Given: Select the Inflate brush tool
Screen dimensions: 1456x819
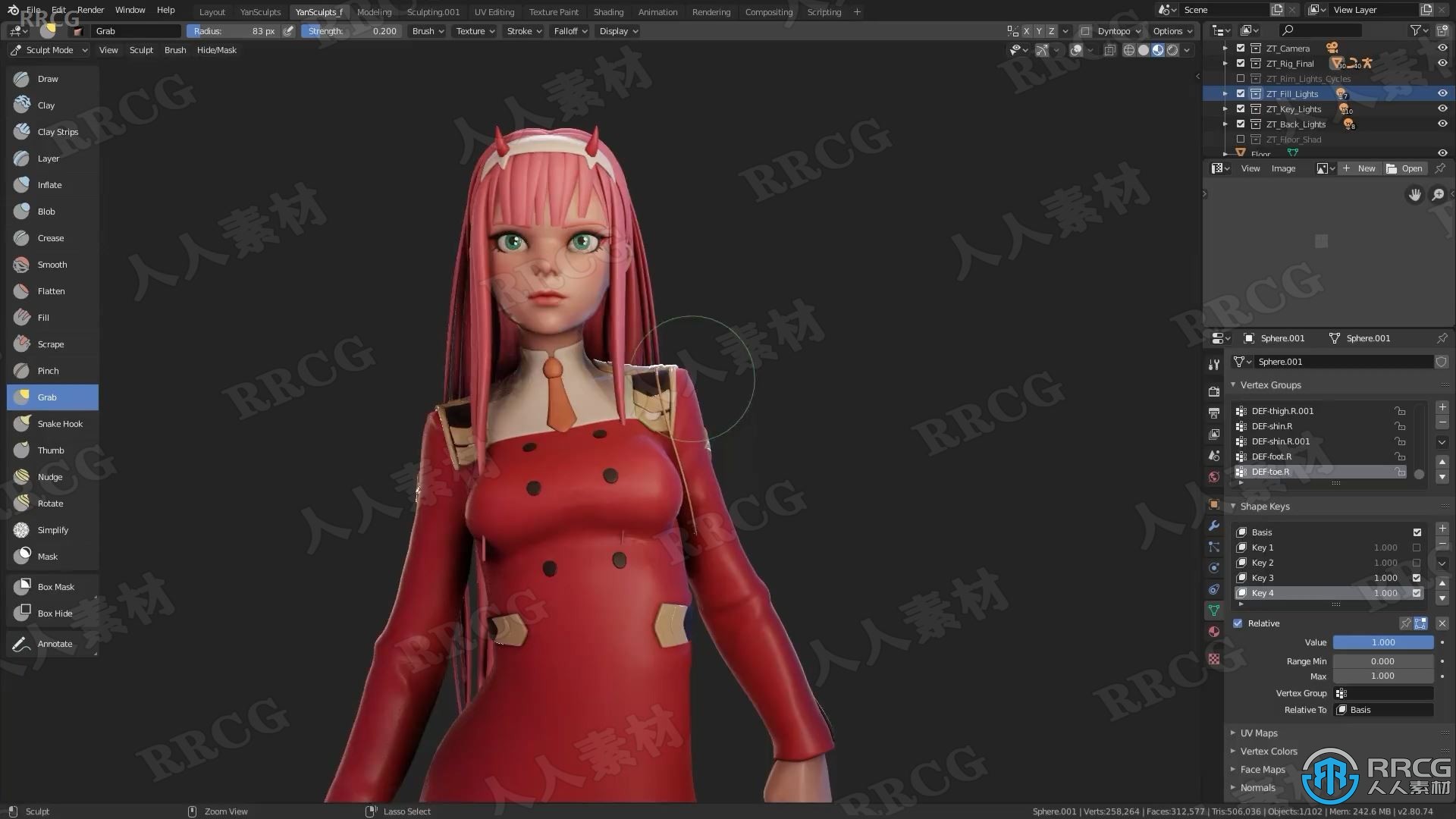Looking at the screenshot, I should tap(52, 185).
